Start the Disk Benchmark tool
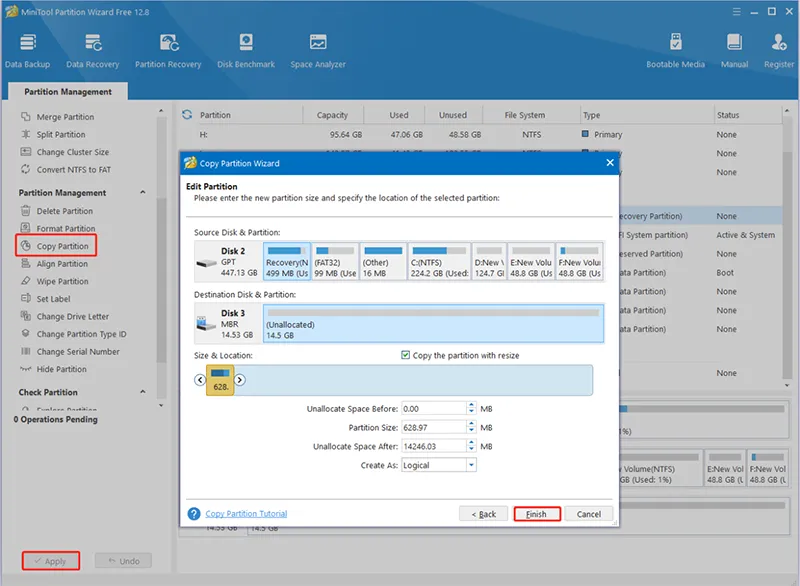Image resolution: width=800 pixels, height=586 pixels. [x=246, y=50]
